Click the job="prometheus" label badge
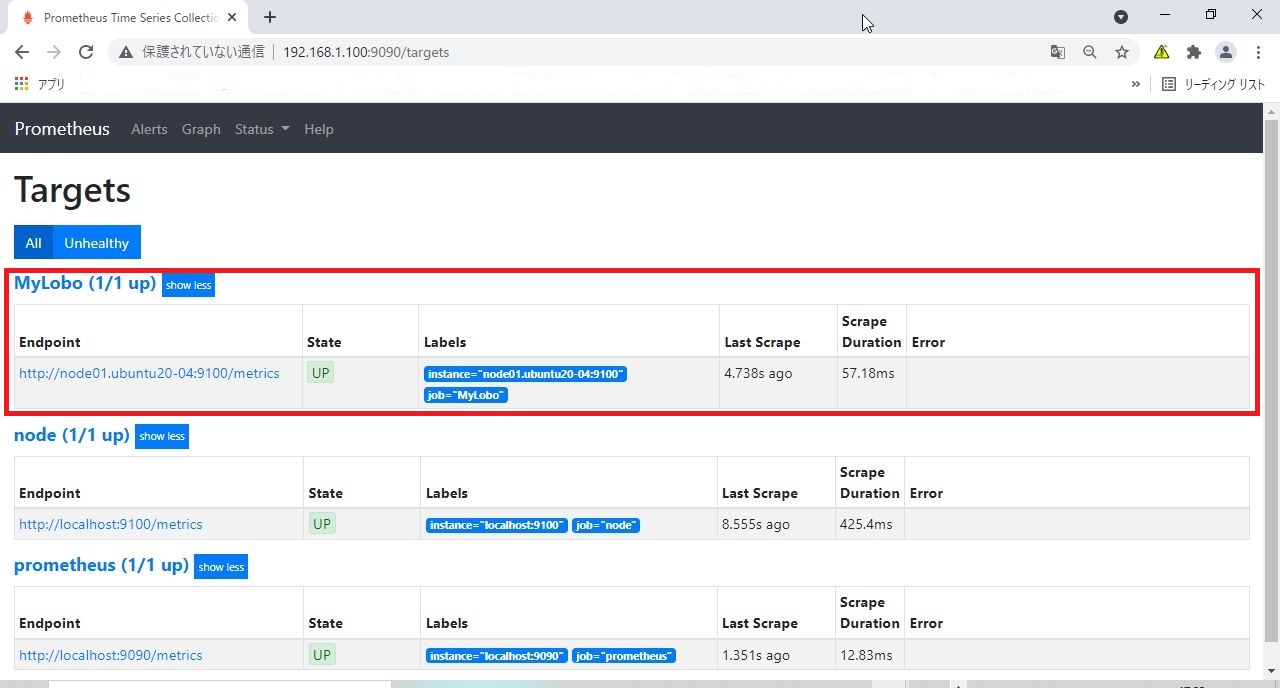Viewport: 1280px width, 688px height. point(624,656)
